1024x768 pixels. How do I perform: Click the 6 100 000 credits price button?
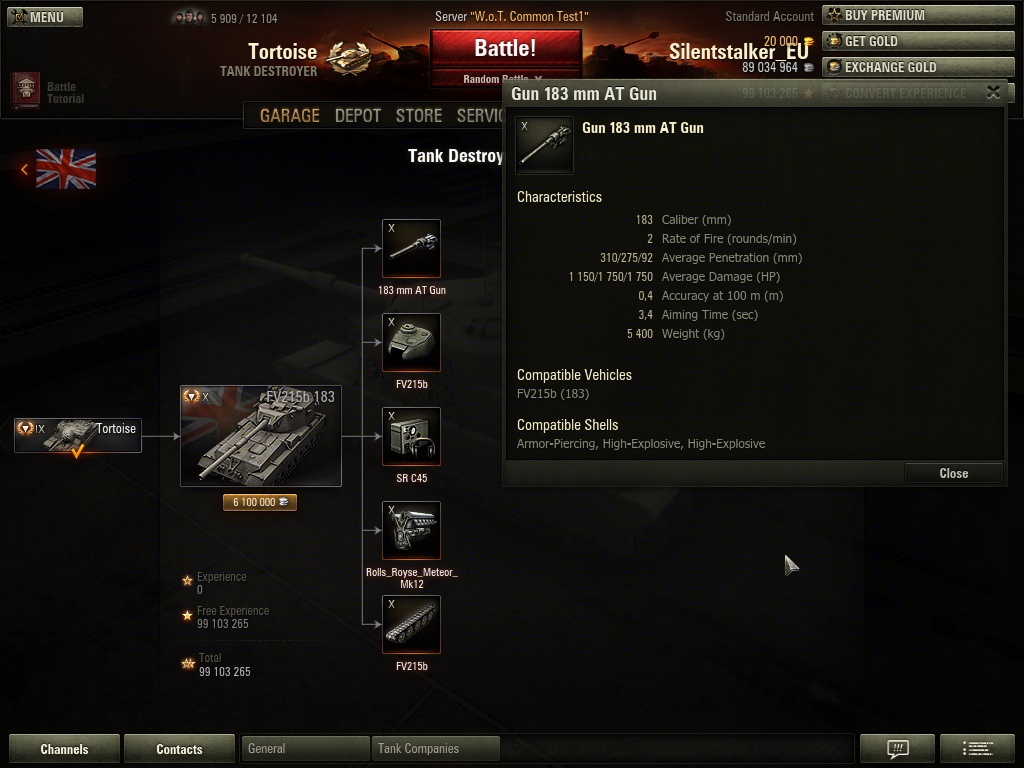[260, 502]
